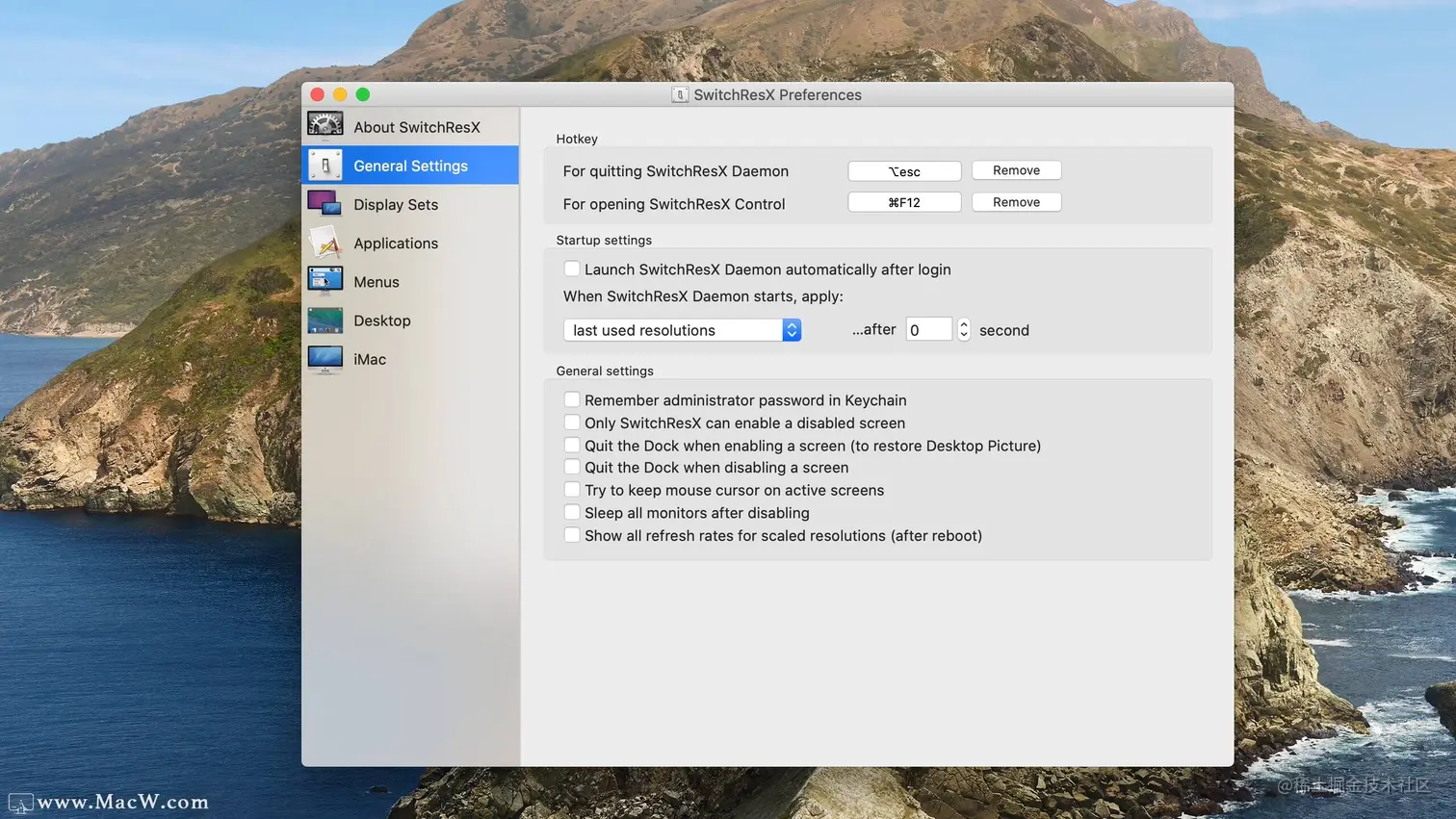Enable Try to keep mouse cursor on active screens
This screenshot has height=819, width=1456.
pyautogui.click(x=572, y=490)
